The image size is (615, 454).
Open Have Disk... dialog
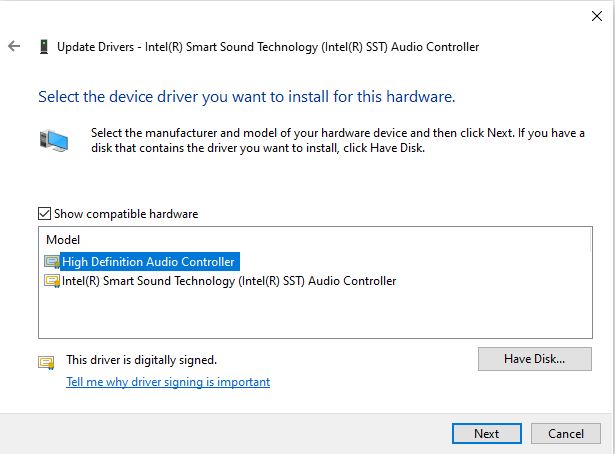(535, 359)
